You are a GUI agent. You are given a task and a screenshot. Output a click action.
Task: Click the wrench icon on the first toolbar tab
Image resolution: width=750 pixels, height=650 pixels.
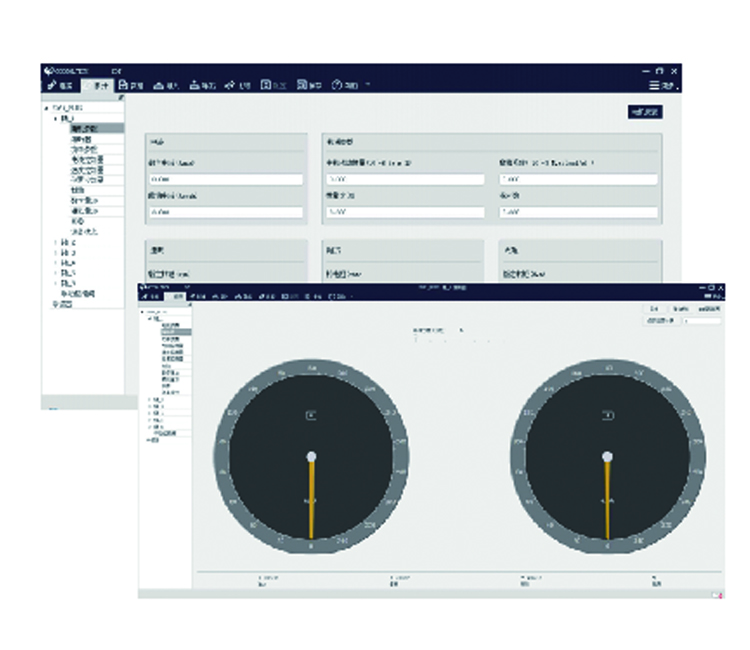50,85
